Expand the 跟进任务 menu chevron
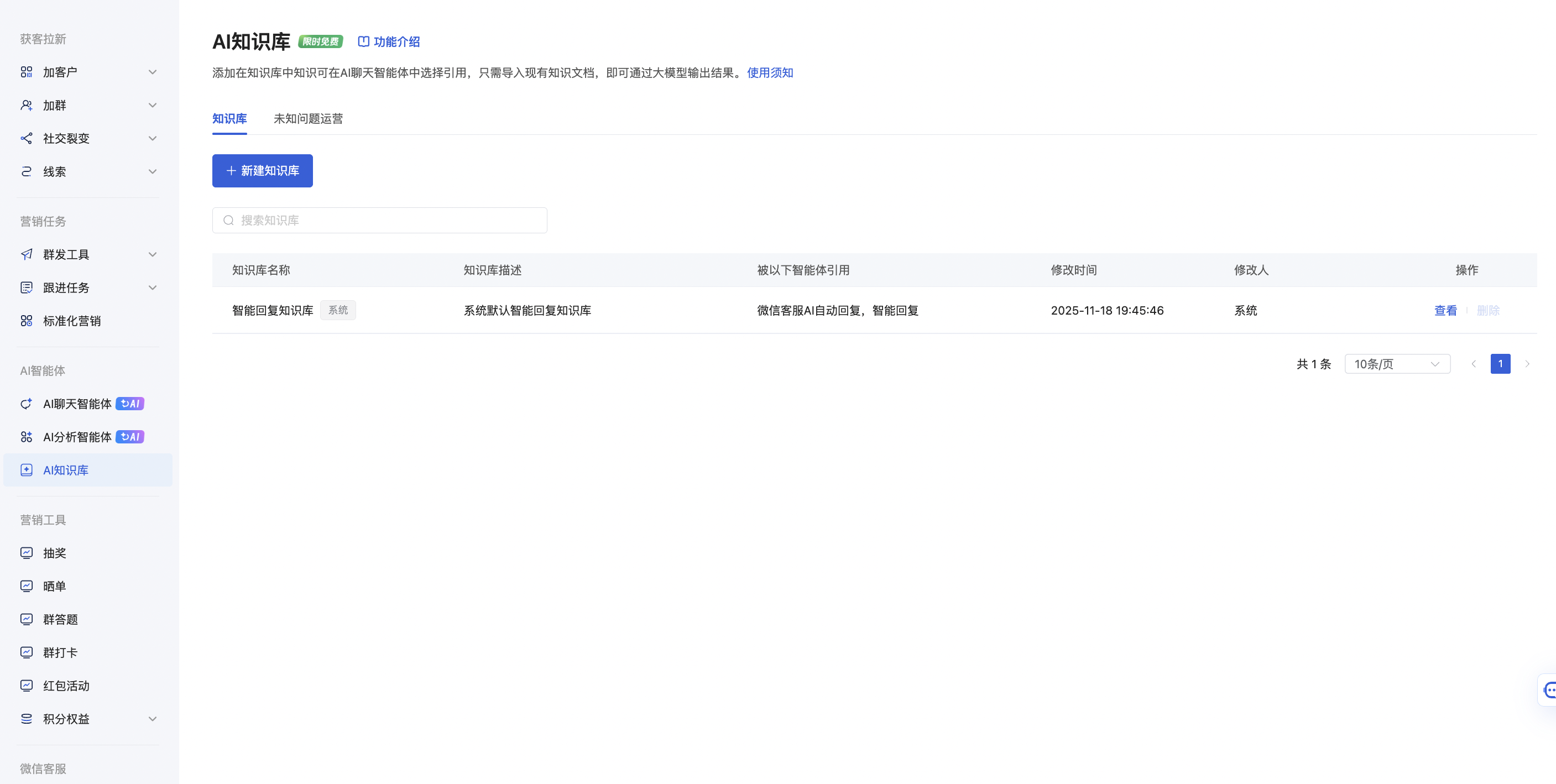 (x=153, y=288)
